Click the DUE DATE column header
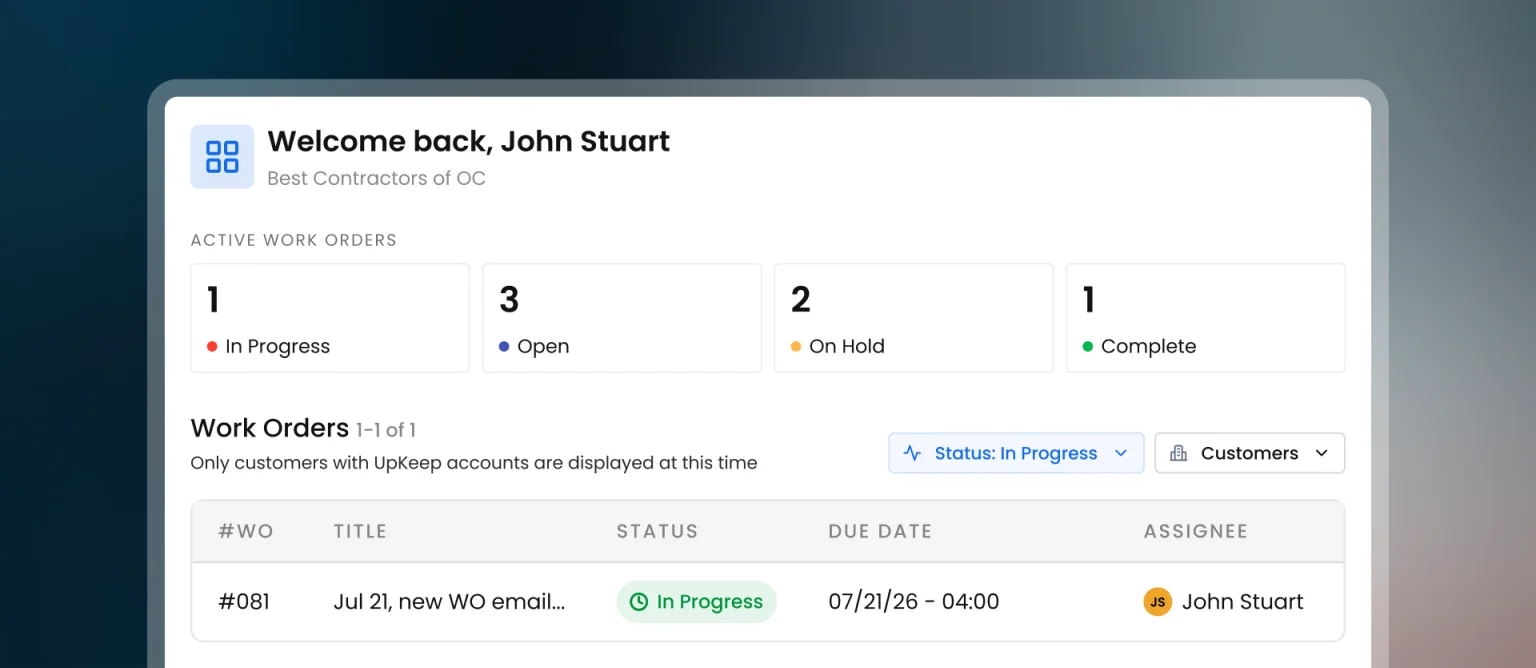This screenshot has height=668, width=1536. 880,532
